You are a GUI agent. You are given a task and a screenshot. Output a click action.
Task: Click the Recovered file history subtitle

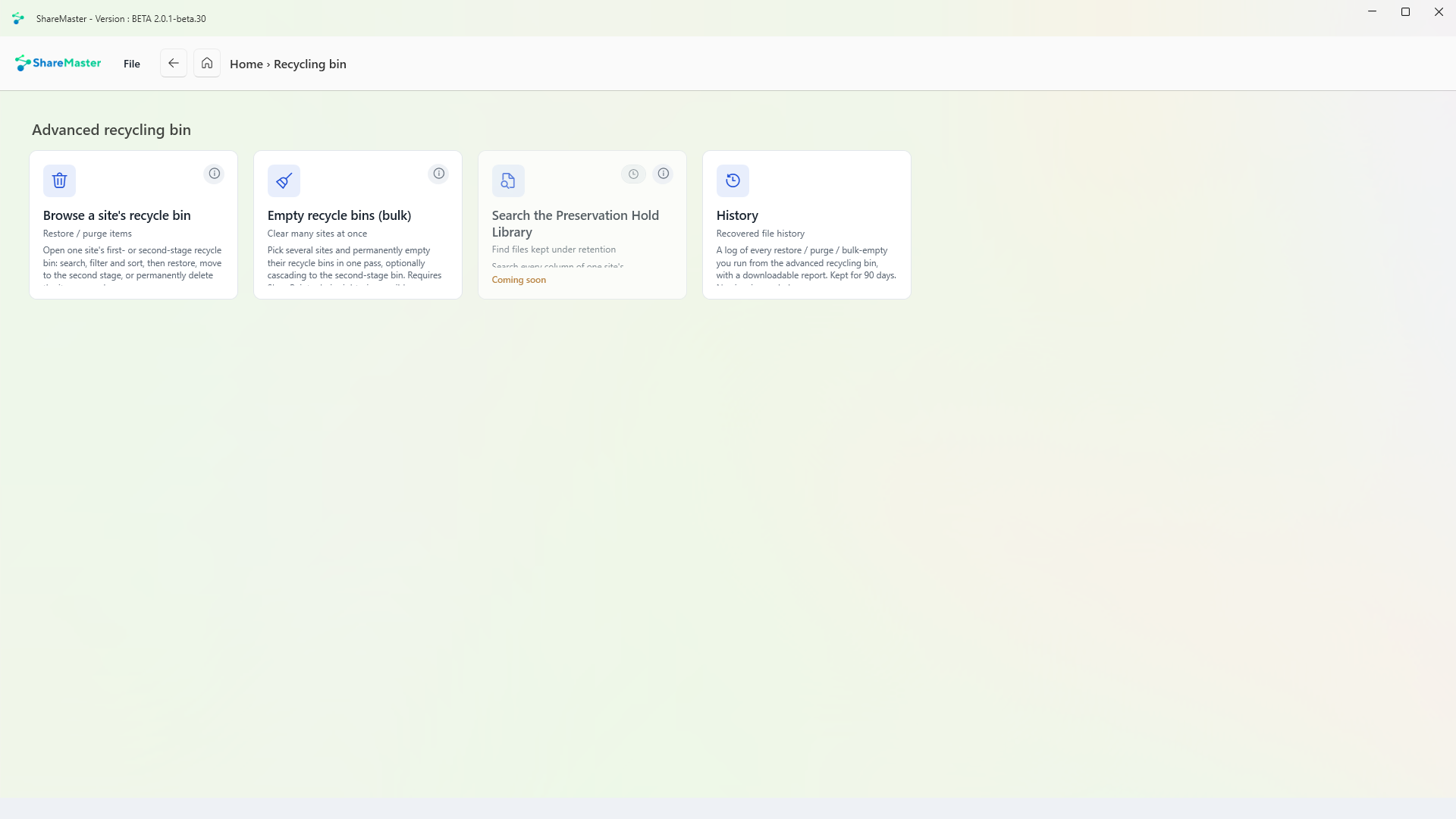[x=761, y=234]
